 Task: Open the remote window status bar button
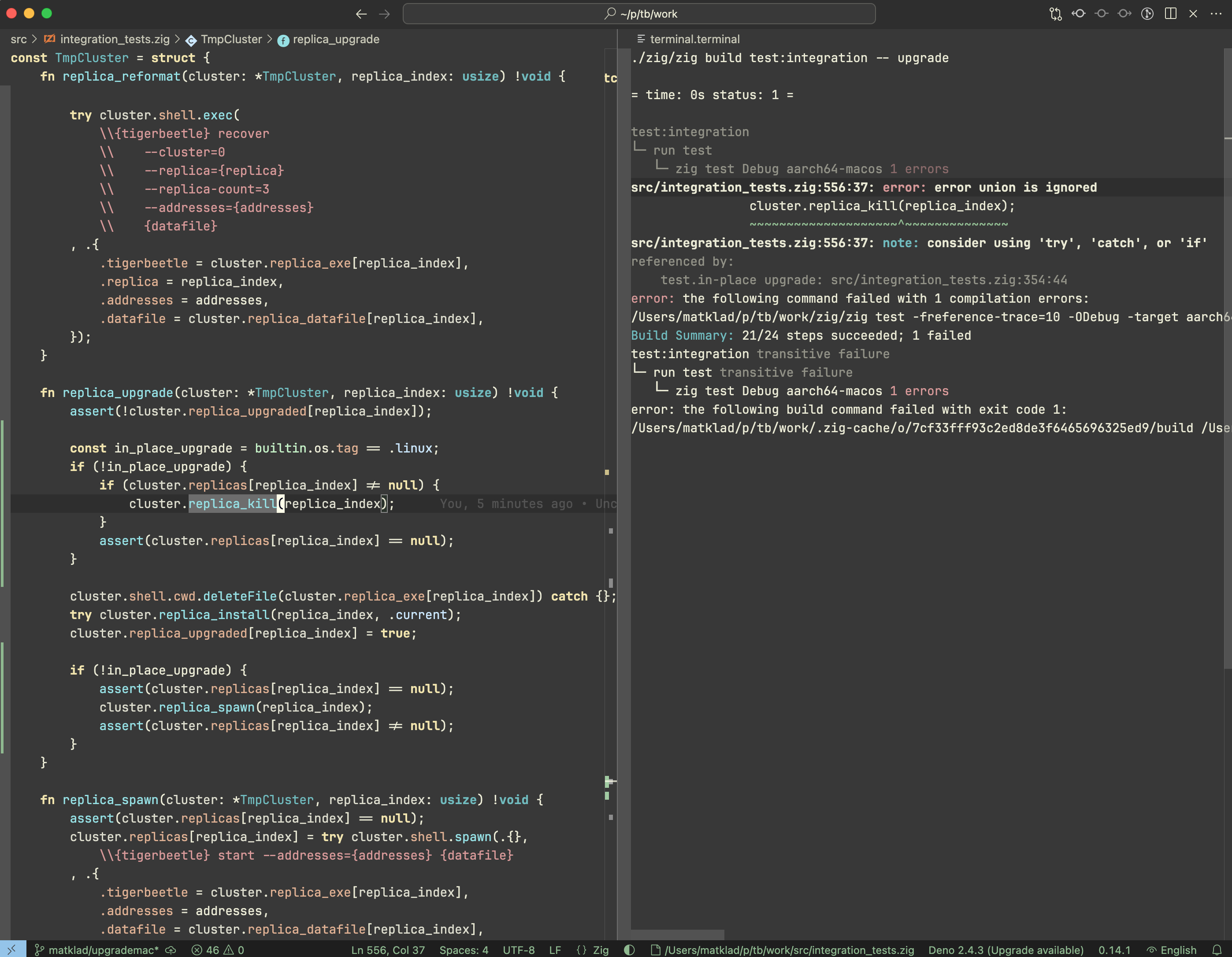pyautogui.click(x=12, y=950)
